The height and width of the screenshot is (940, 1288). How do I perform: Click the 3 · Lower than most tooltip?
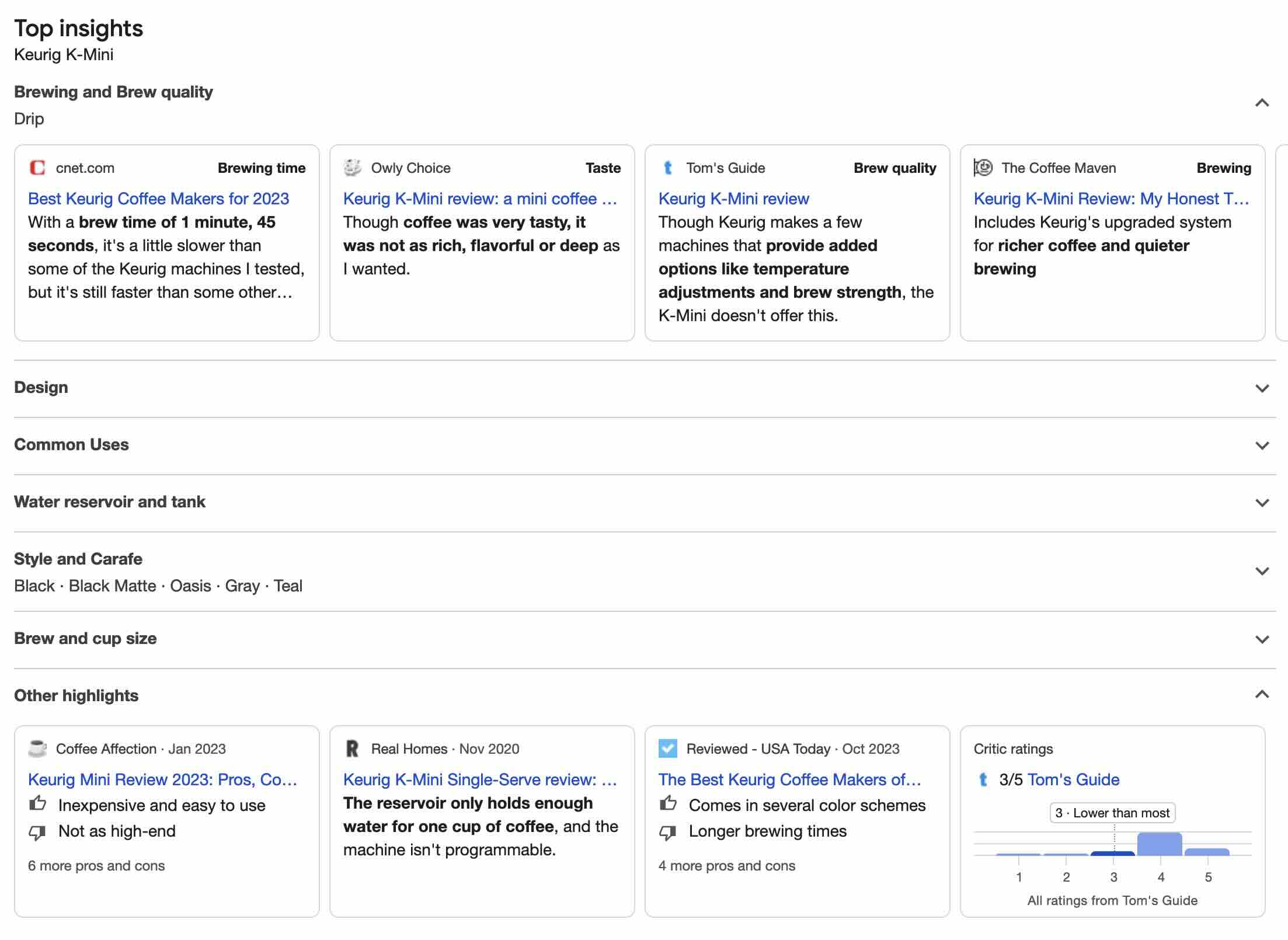(1113, 813)
